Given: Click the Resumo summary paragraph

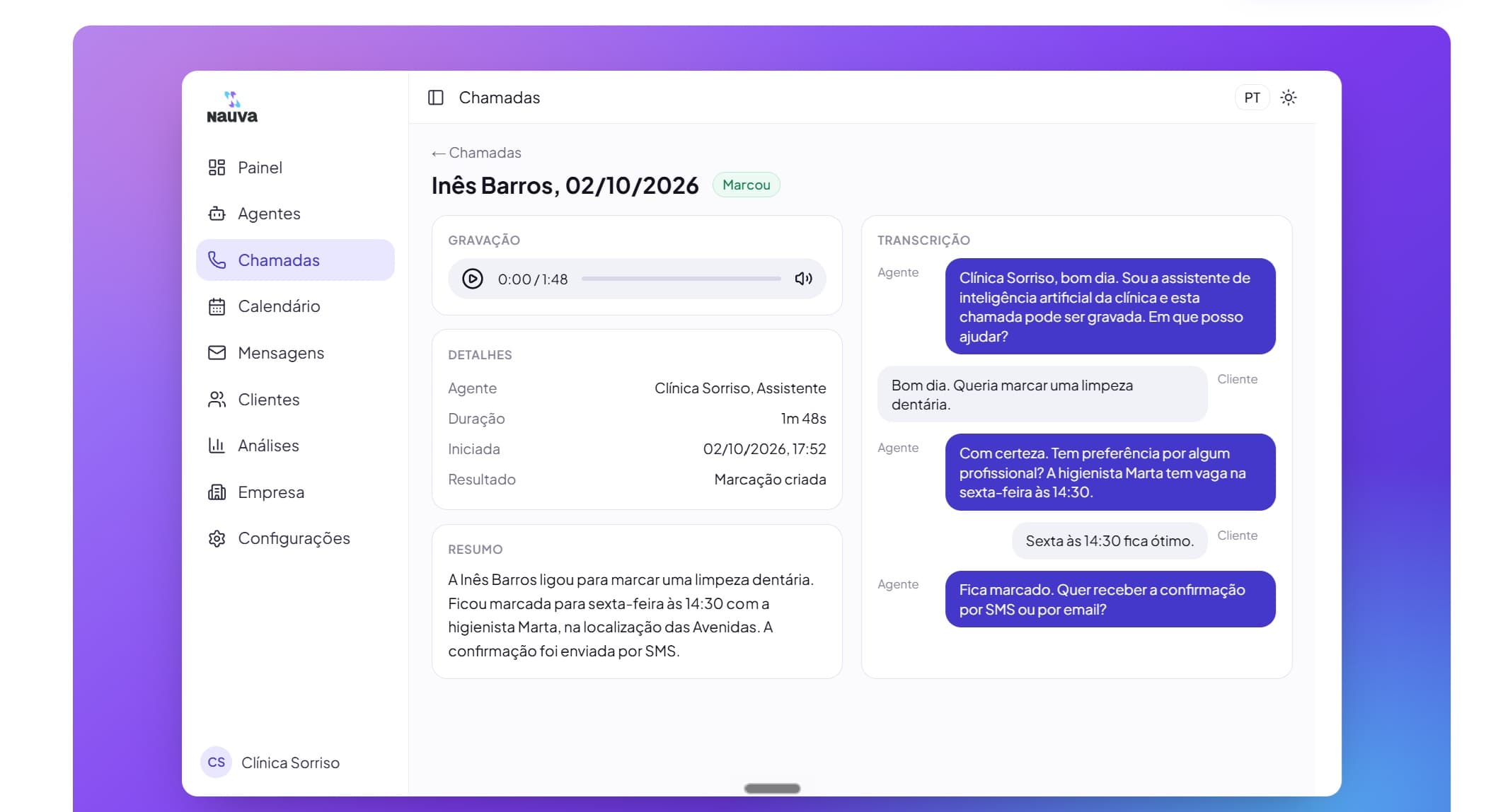Looking at the screenshot, I should [631, 615].
